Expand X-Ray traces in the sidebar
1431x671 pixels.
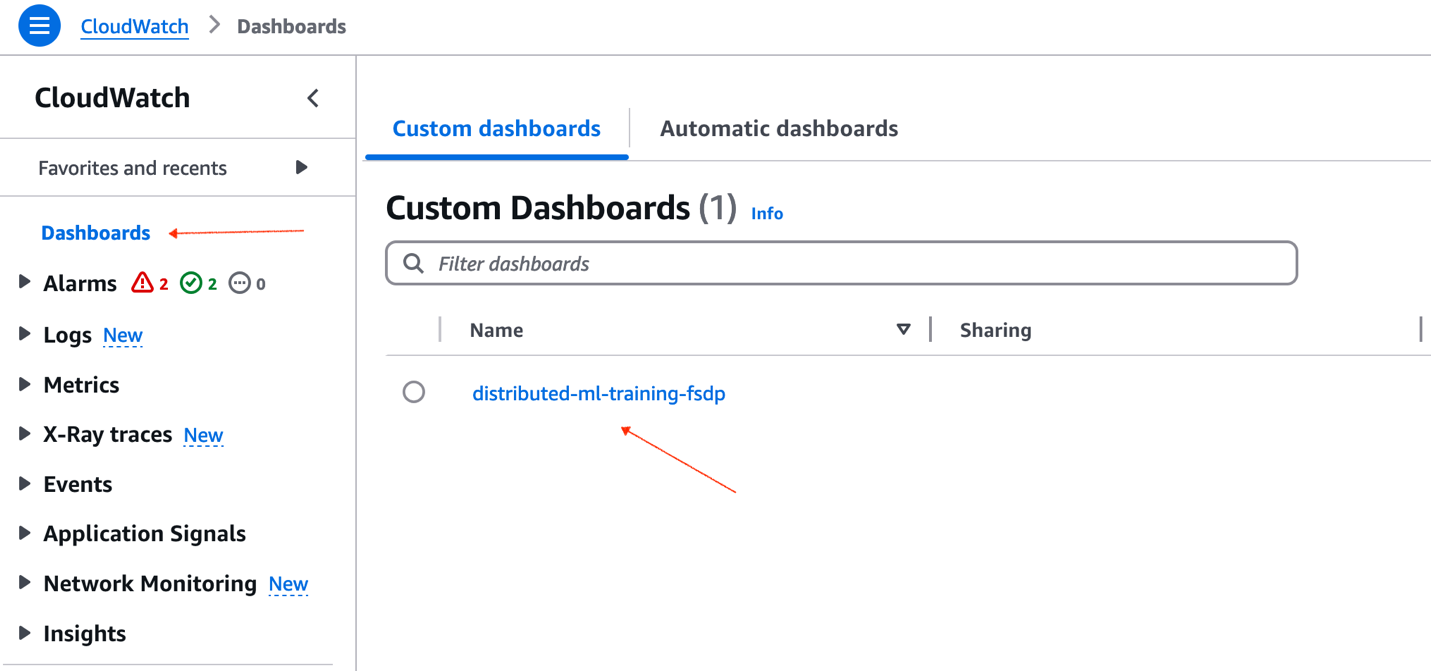[23, 434]
